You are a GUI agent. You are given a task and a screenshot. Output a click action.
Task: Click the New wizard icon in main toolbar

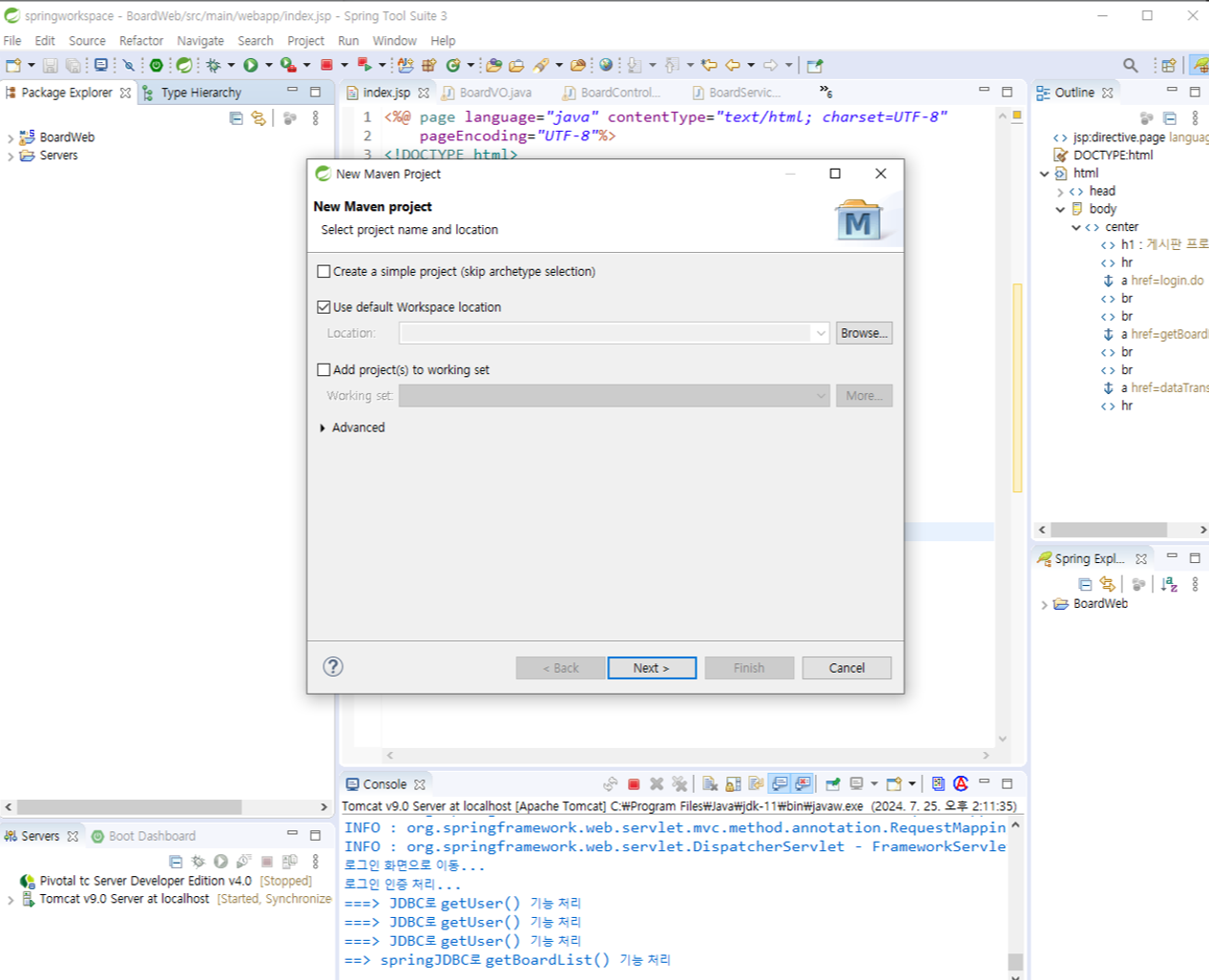13,65
